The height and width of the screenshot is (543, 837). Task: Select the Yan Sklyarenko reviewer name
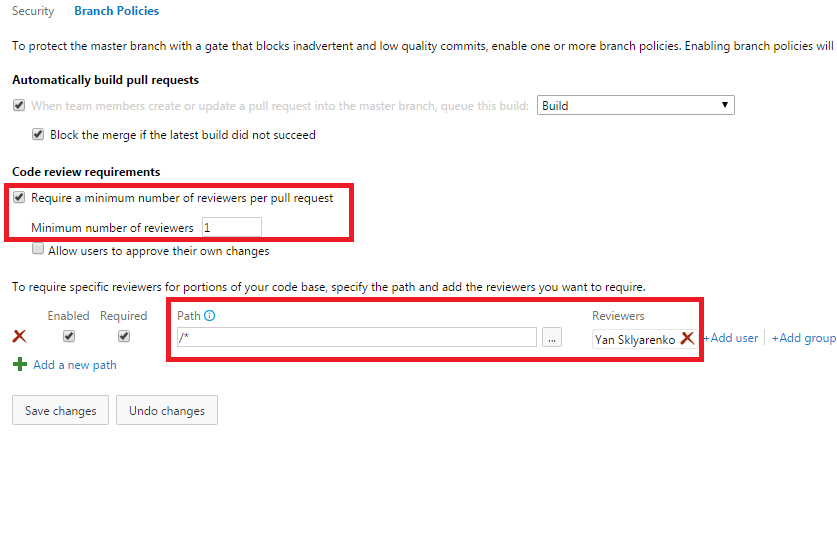[635, 340]
